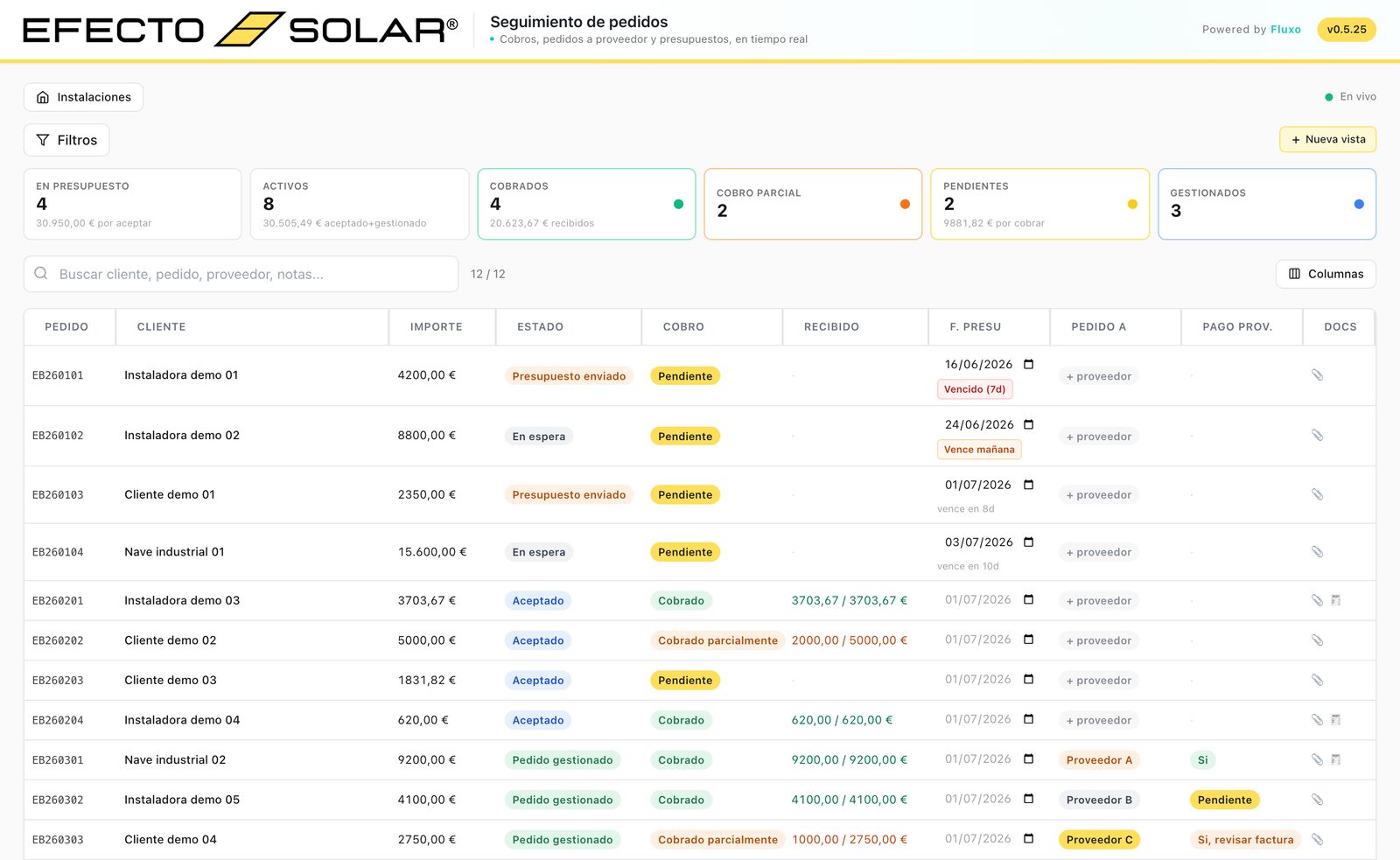Click the En vivo status indicator
This screenshot has width=1400, height=860.
coord(1350,97)
